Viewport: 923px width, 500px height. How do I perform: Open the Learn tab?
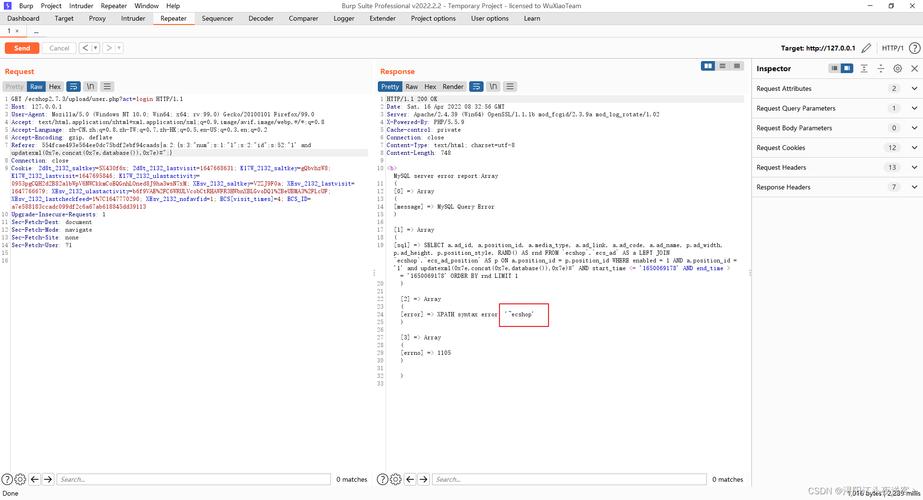point(532,18)
